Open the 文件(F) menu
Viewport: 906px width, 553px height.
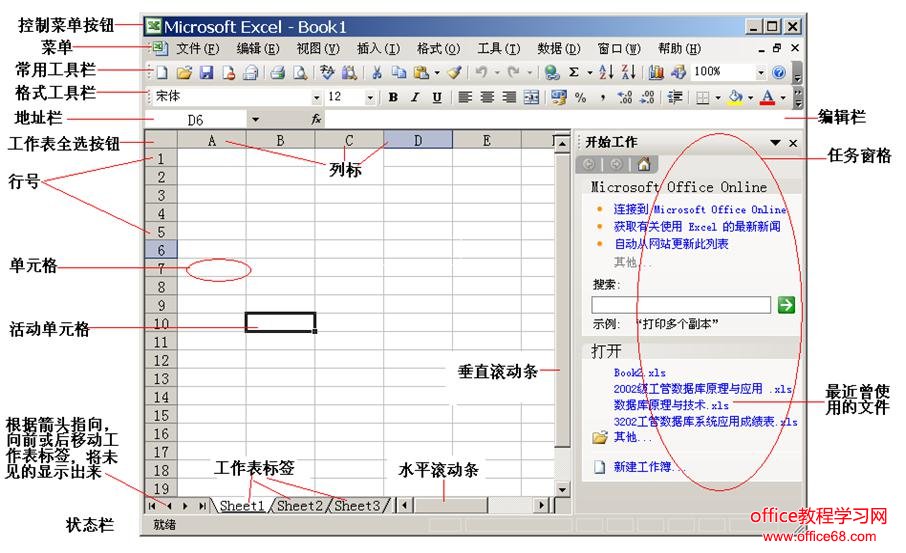[x=198, y=49]
